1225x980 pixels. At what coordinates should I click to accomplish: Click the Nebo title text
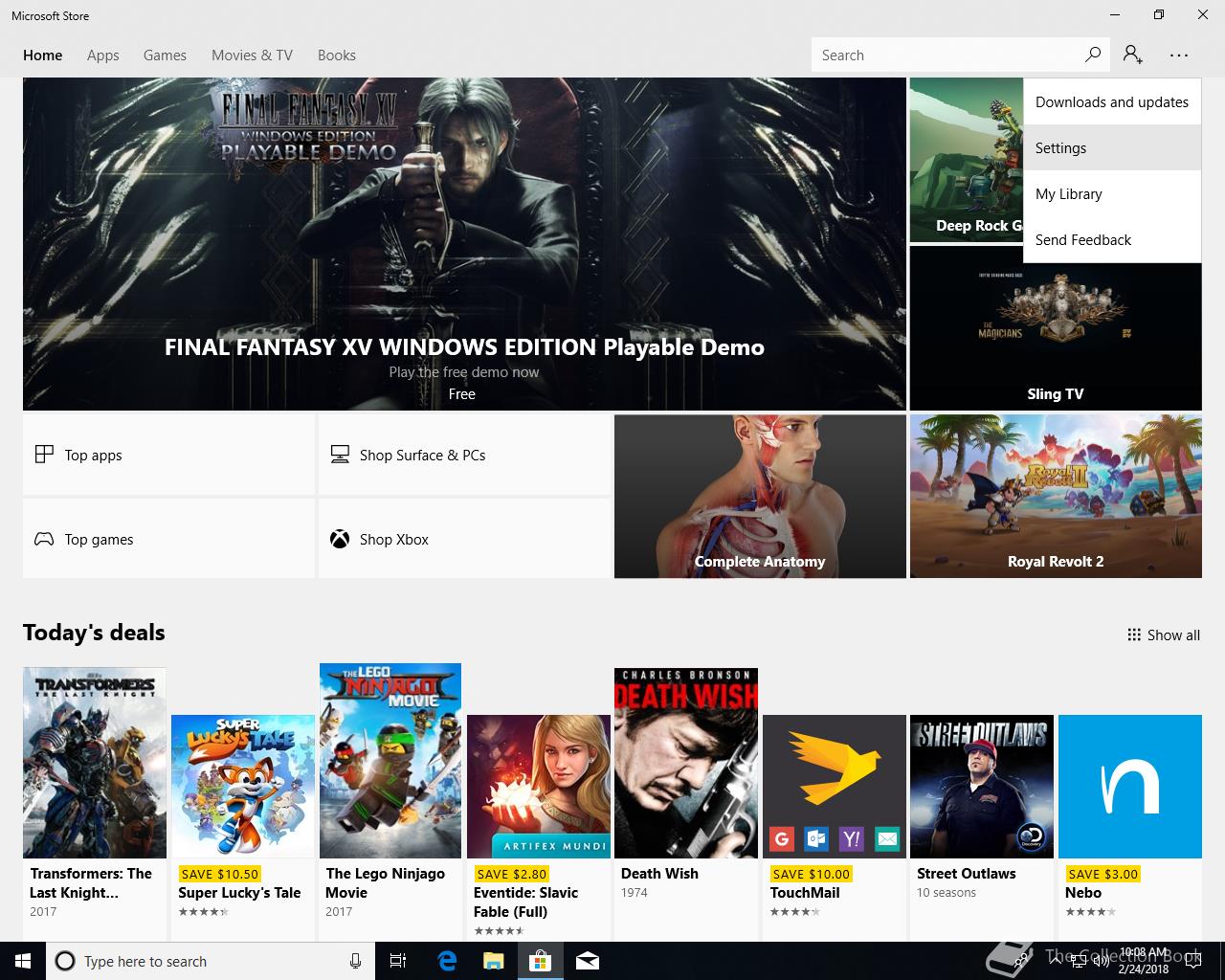coord(1083,893)
